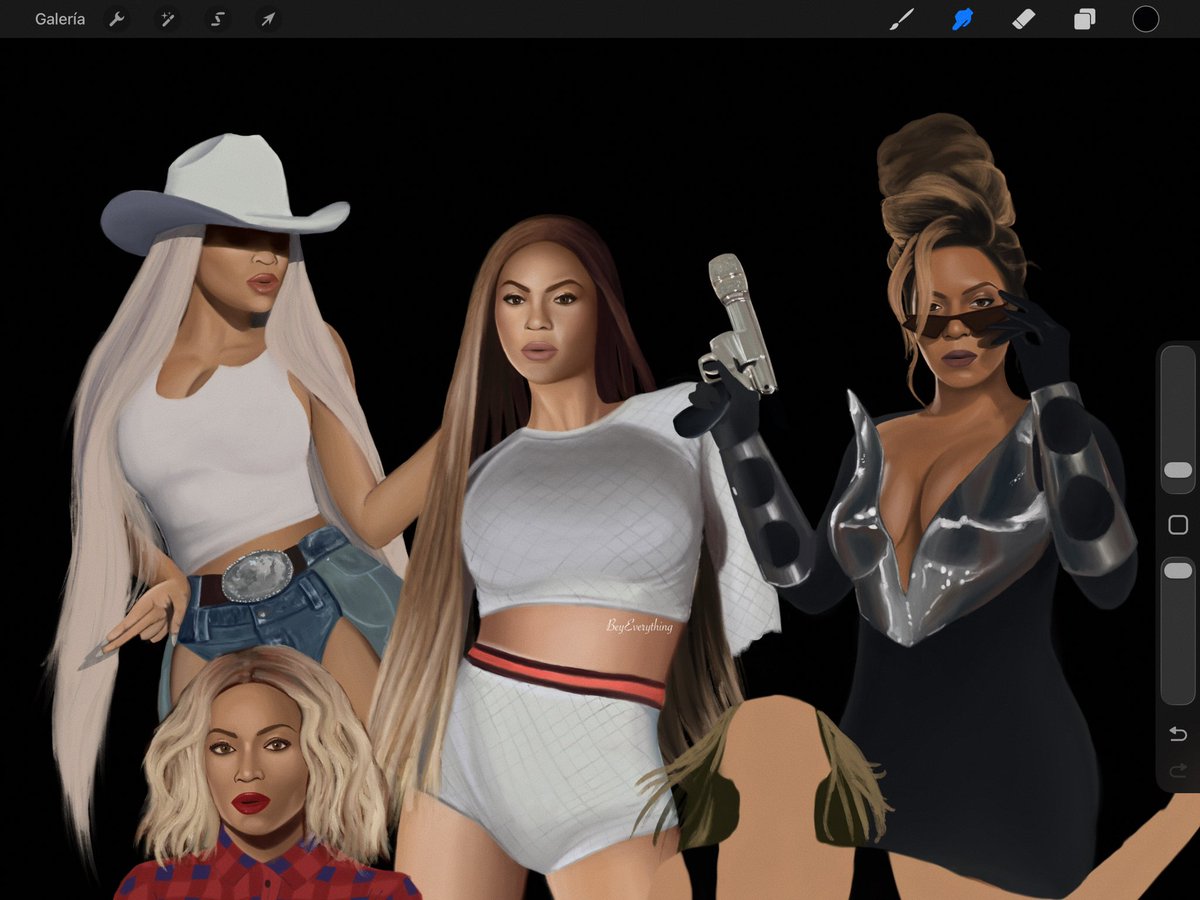Open the black color picker circle
1200x900 pixels.
click(x=1146, y=19)
